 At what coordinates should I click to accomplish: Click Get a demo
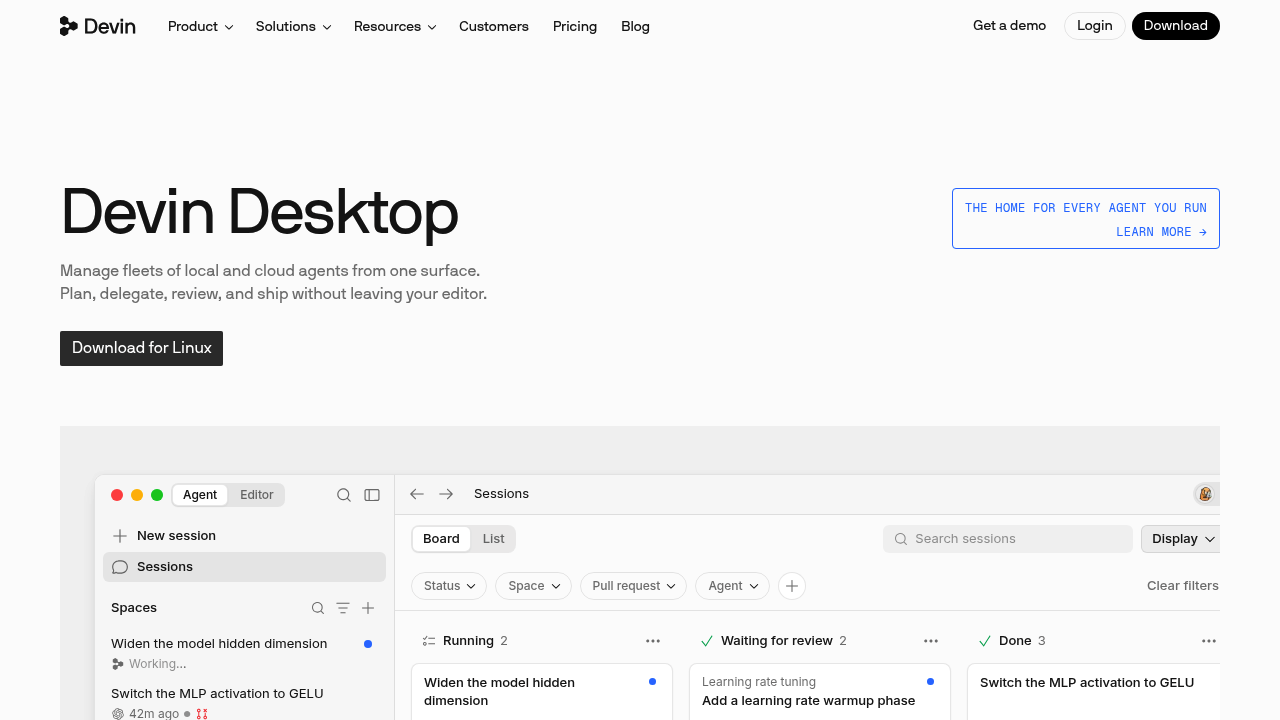pyautogui.click(x=1009, y=26)
